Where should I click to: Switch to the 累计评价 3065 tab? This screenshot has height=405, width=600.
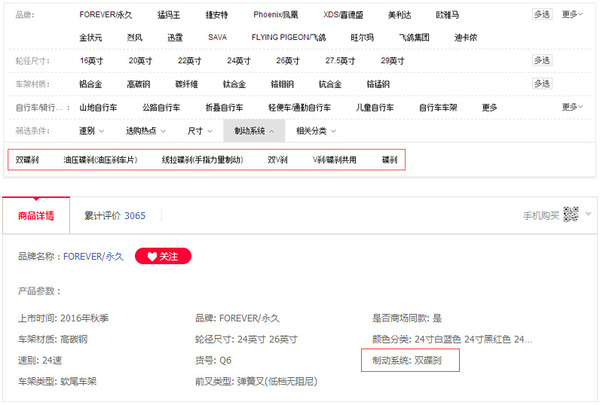pyautogui.click(x=115, y=216)
